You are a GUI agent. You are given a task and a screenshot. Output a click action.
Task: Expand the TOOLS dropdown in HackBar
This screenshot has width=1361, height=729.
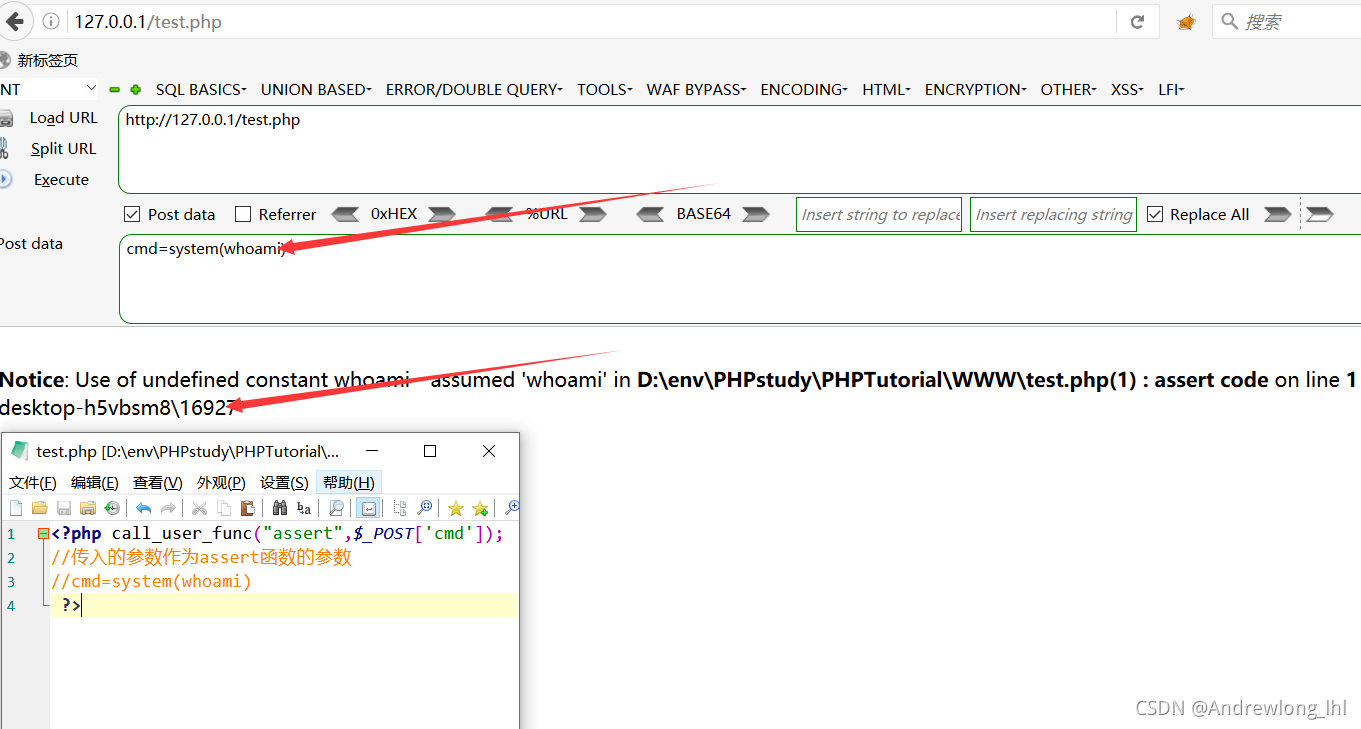coord(605,89)
